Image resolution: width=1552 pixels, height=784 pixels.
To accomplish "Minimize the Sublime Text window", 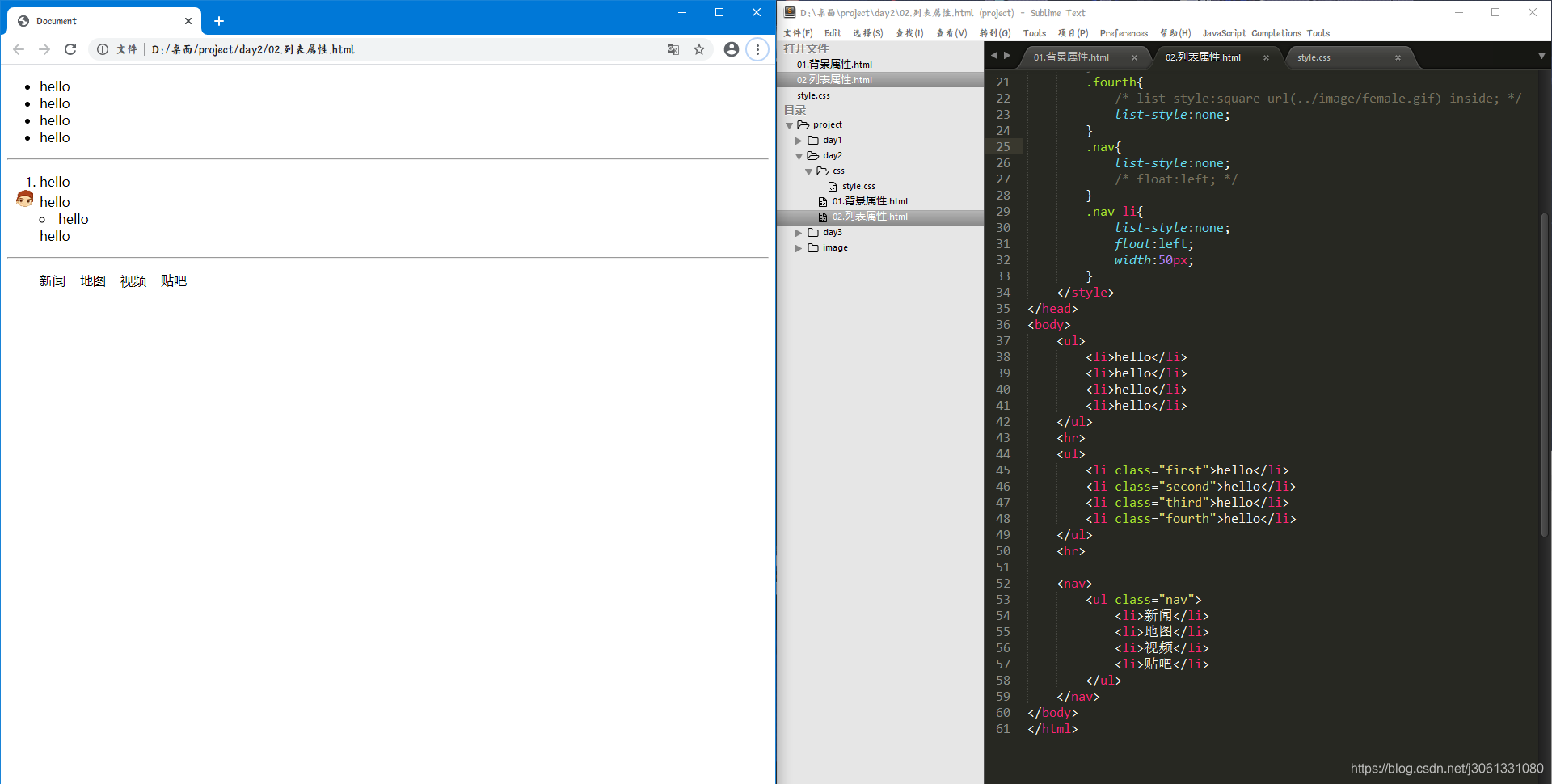I will (1459, 12).
